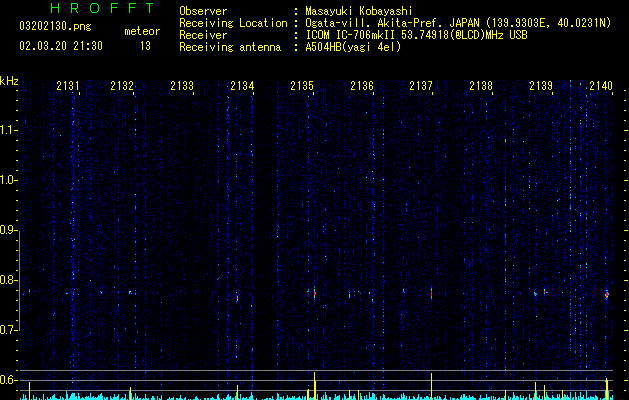Click the A504HB(yagi 4el) antenna text

click(353, 47)
